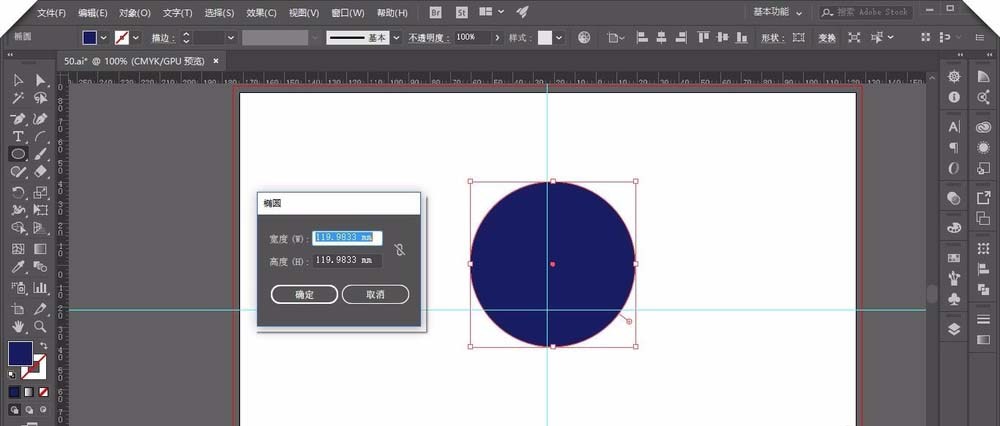The height and width of the screenshot is (426, 1000).
Task: Open the 窗口(W) menu
Action: click(348, 13)
